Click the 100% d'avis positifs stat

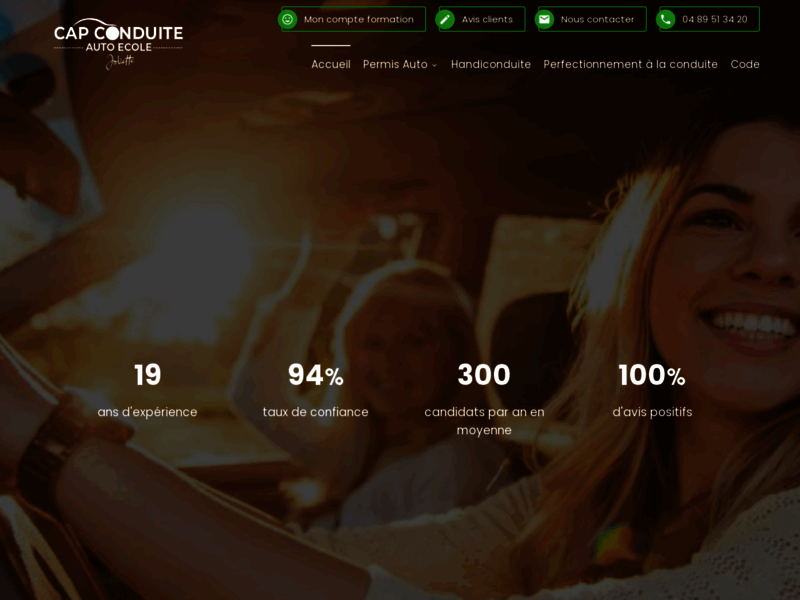coord(652,376)
